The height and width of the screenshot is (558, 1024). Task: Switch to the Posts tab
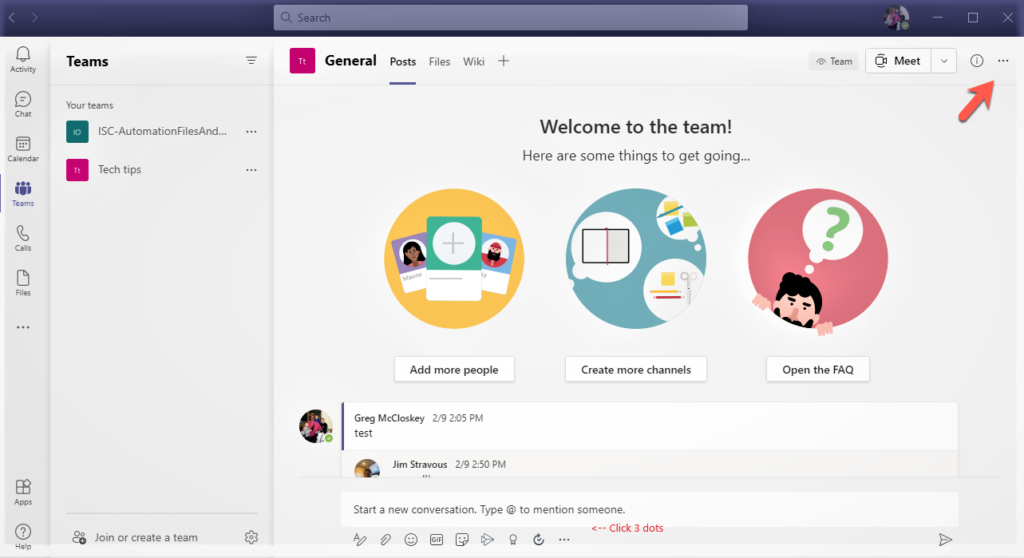click(x=402, y=61)
